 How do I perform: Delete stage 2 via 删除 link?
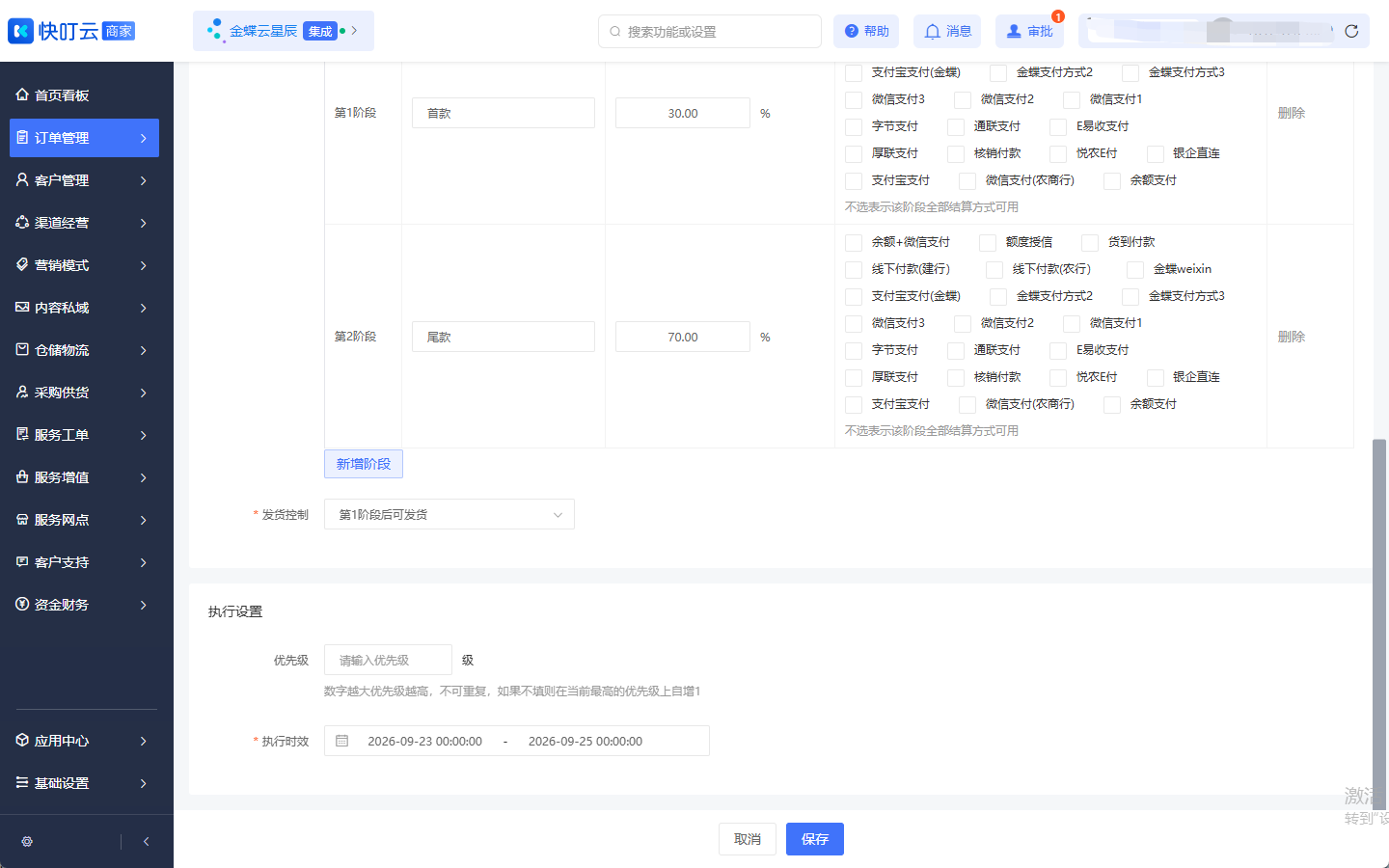coord(1292,337)
